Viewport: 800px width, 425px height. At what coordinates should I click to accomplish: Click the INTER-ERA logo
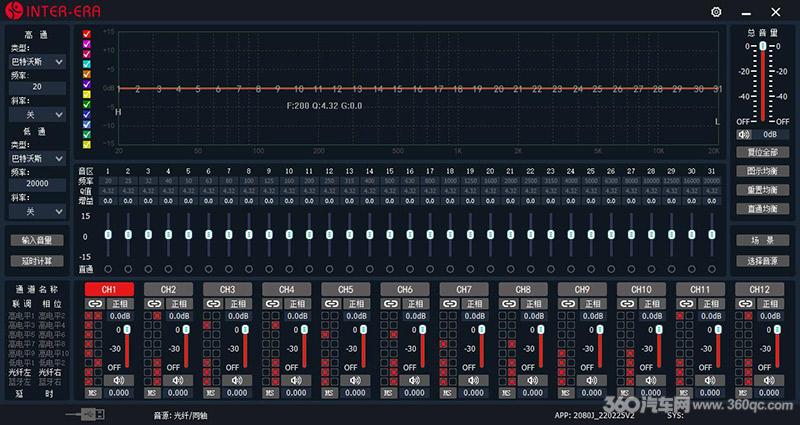(53, 11)
